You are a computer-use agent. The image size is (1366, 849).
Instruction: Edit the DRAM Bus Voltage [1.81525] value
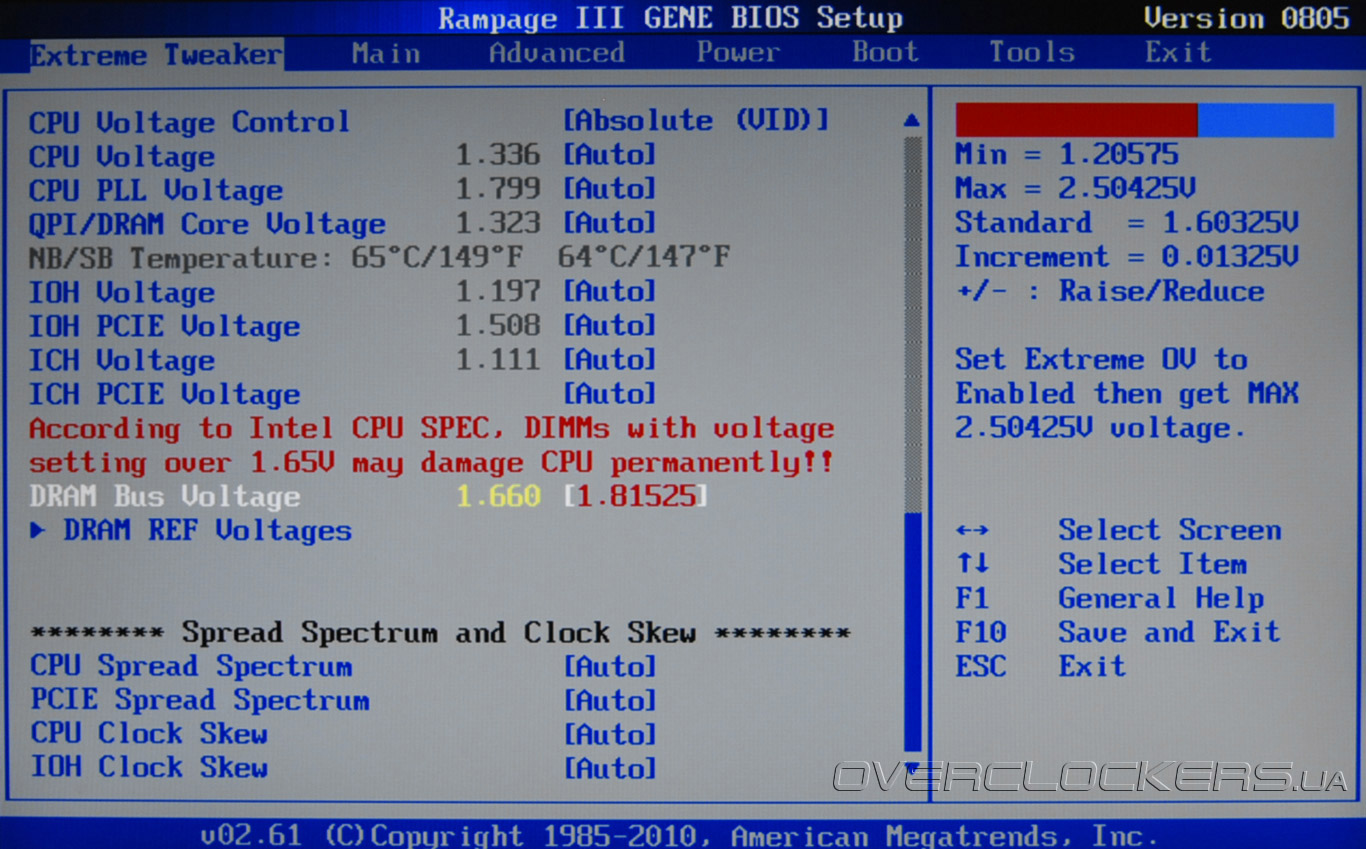pyautogui.click(x=636, y=496)
